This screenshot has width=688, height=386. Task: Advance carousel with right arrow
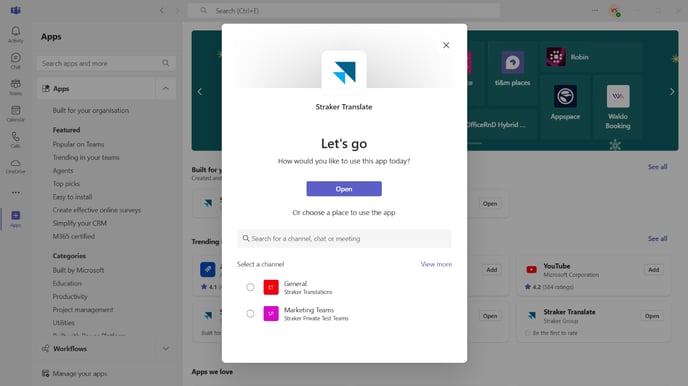pos(672,92)
